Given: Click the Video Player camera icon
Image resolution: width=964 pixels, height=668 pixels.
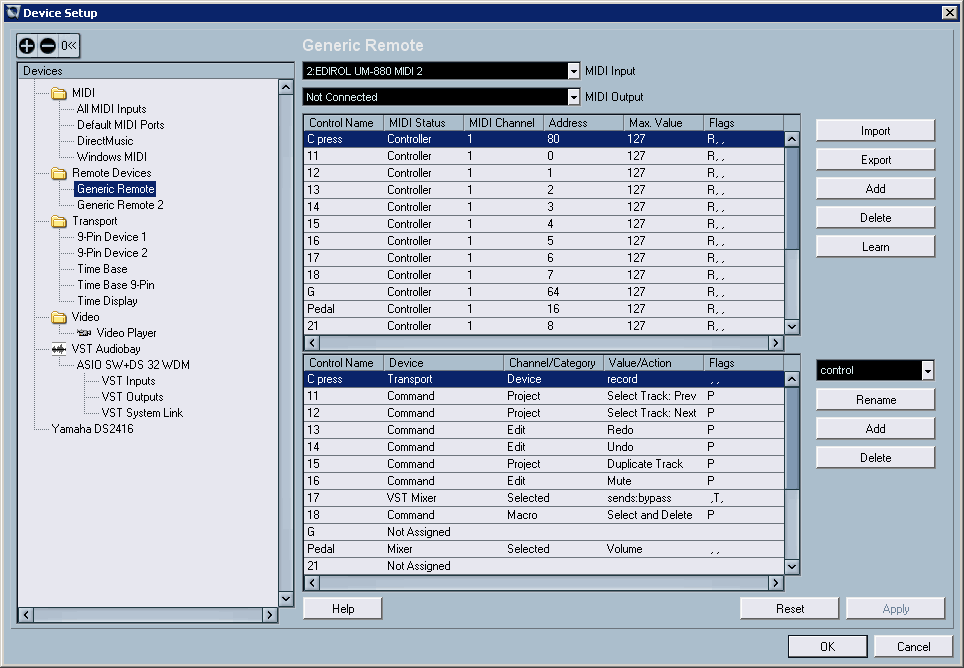Looking at the screenshot, I should pyautogui.click(x=84, y=333).
